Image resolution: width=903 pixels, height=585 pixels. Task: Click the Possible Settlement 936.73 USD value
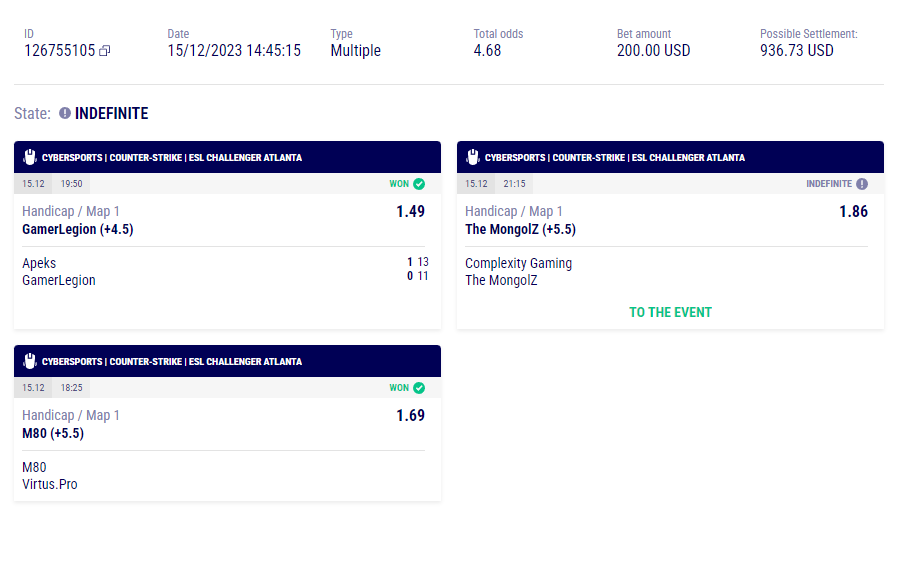[796, 51]
